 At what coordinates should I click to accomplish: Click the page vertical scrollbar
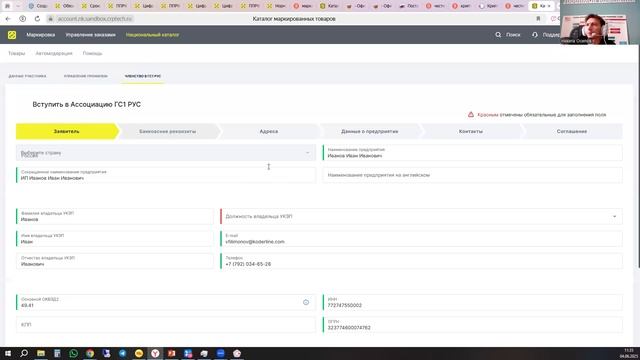(638, 155)
